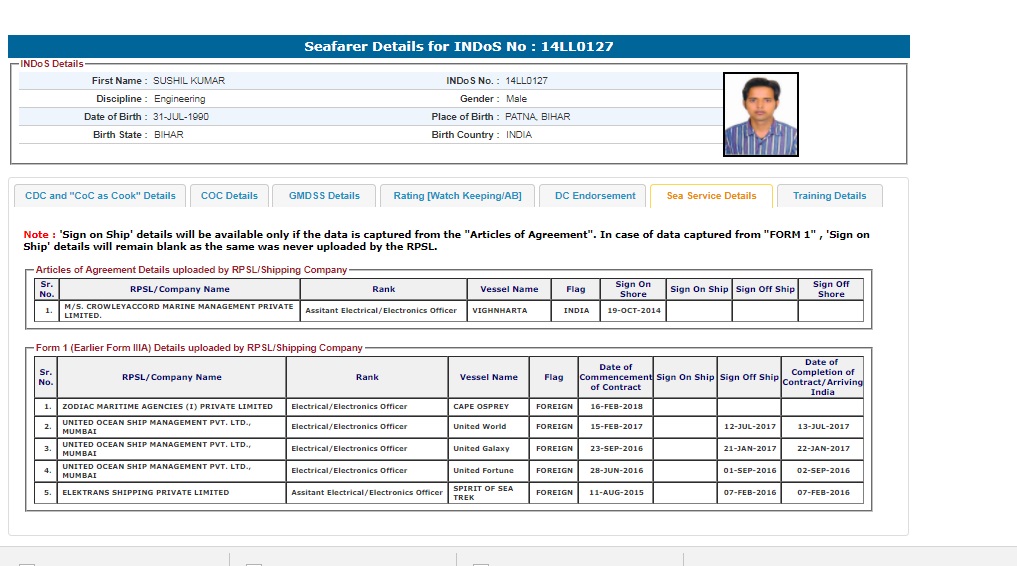
Task: Click the CAPE OSPREY vessel name cell
Action: click(x=481, y=407)
